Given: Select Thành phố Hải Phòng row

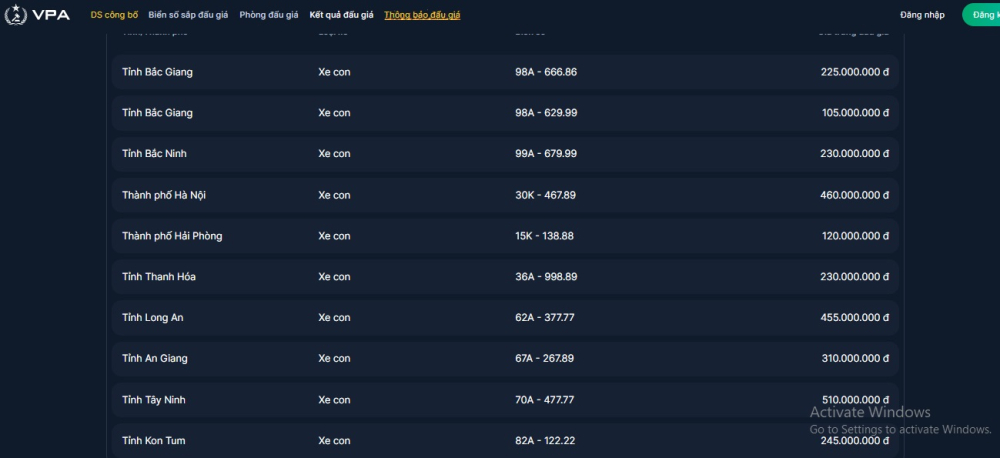Looking at the screenshot, I should [505, 236].
